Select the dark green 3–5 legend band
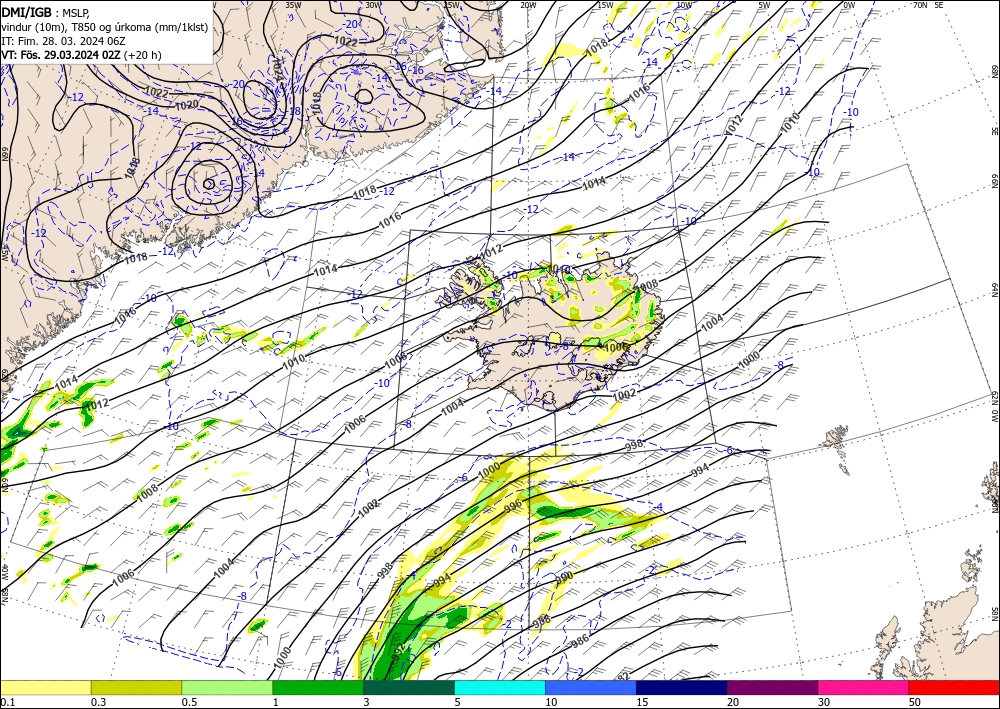This screenshot has height=709, width=1000. click(409, 687)
